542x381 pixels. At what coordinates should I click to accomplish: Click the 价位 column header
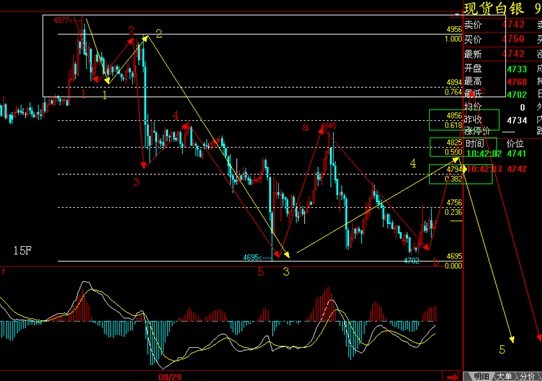click(515, 143)
